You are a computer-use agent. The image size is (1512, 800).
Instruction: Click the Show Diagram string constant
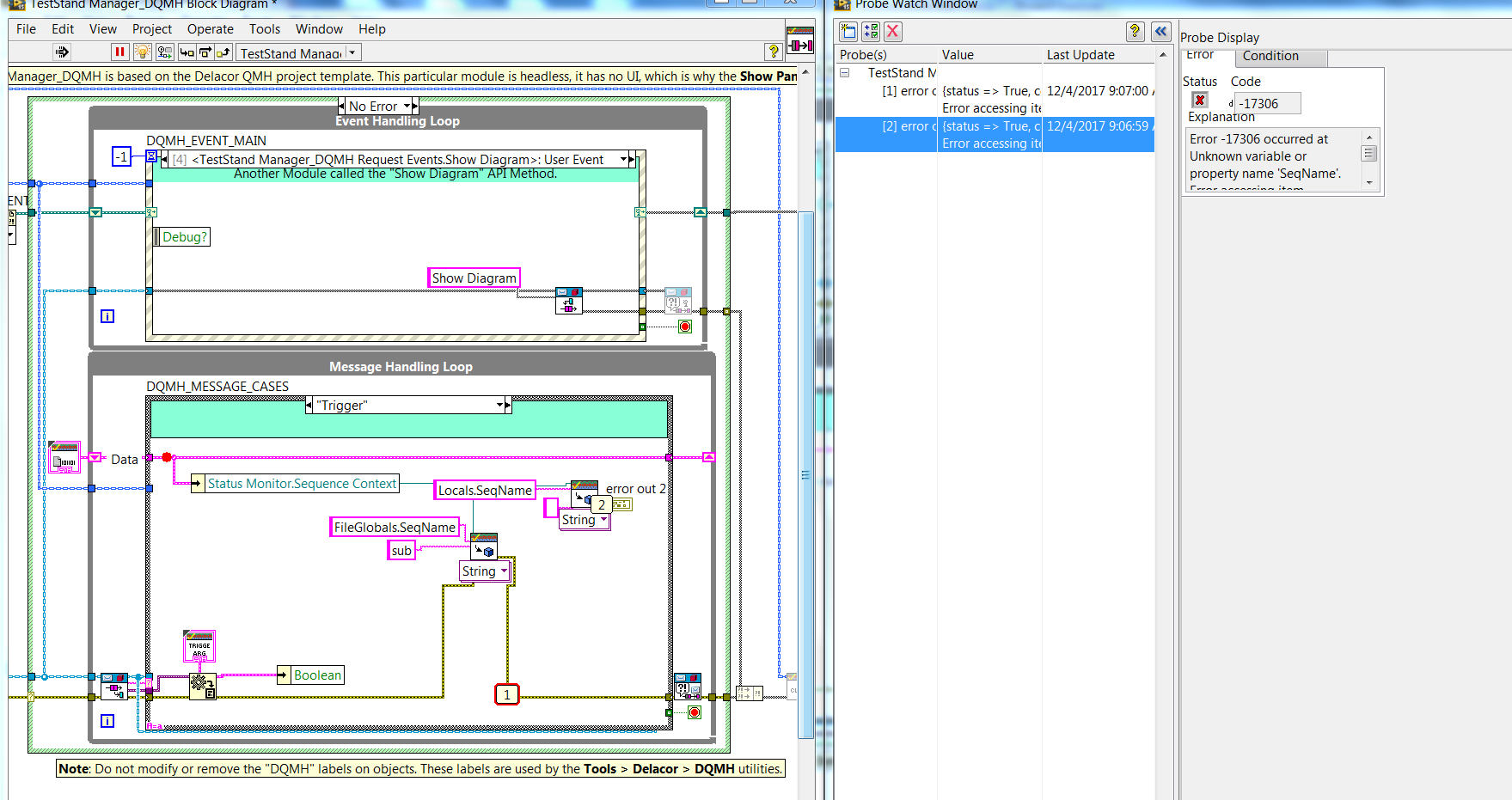pyautogui.click(x=474, y=278)
